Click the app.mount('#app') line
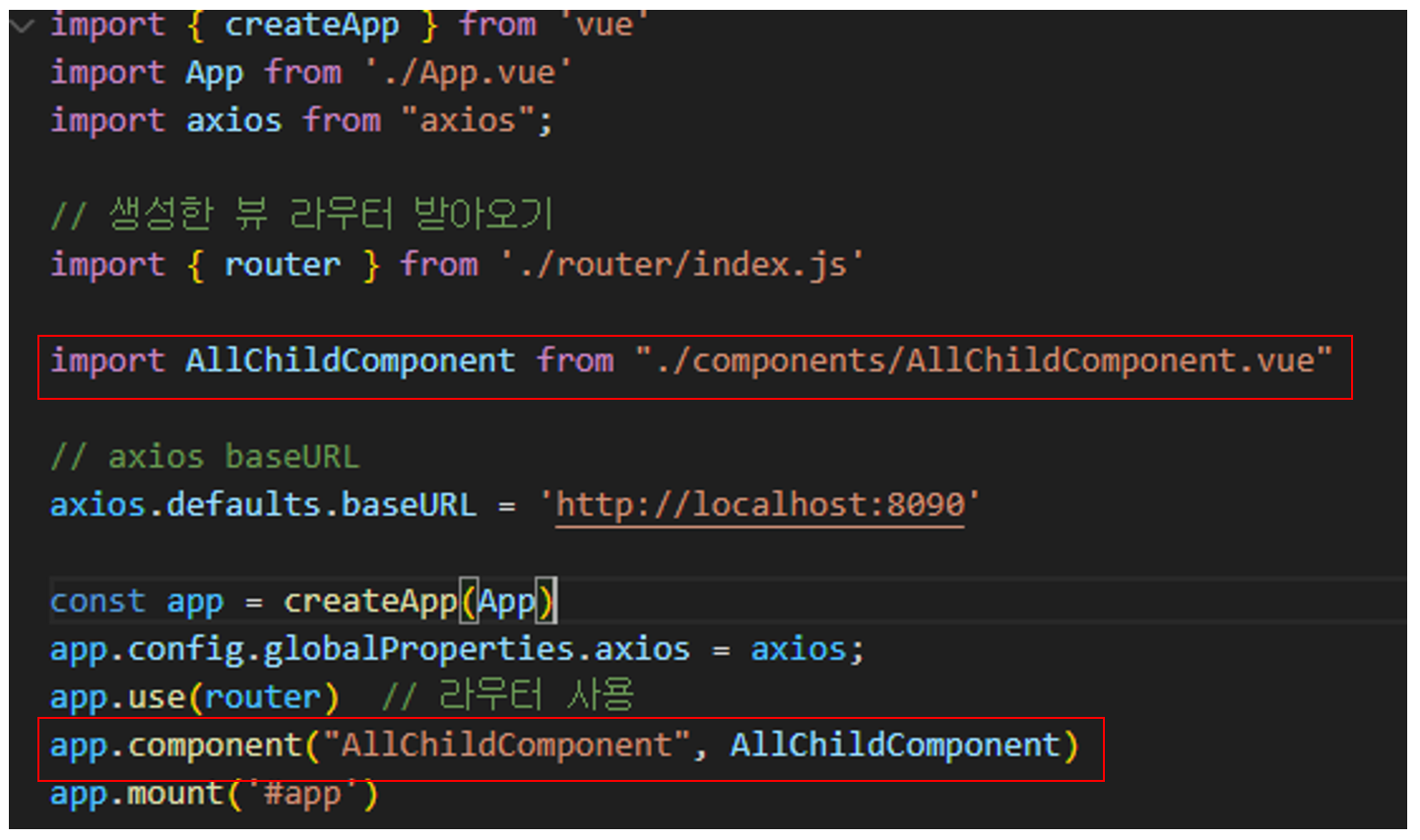This screenshot has width=1420, height=840. [x=214, y=794]
